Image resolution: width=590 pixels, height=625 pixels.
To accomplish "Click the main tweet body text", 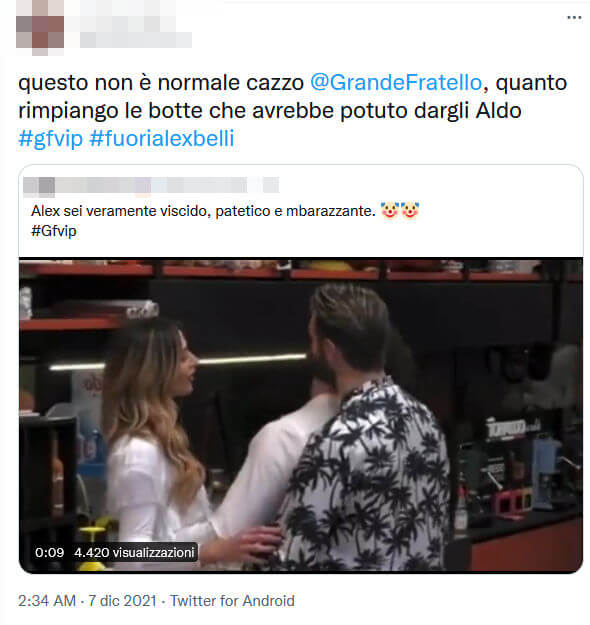I will tap(293, 110).
